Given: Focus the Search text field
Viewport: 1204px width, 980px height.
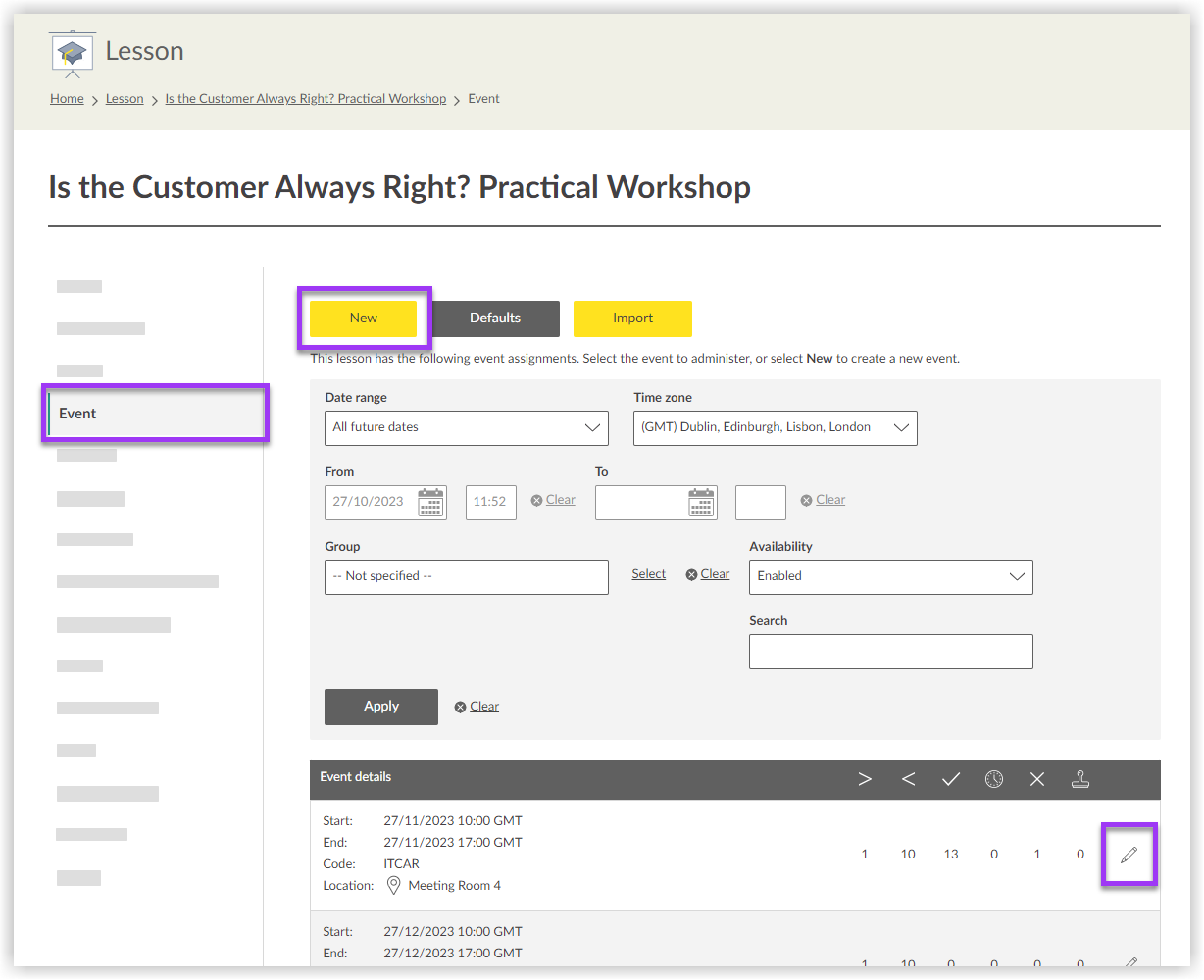Looking at the screenshot, I should 890,652.
